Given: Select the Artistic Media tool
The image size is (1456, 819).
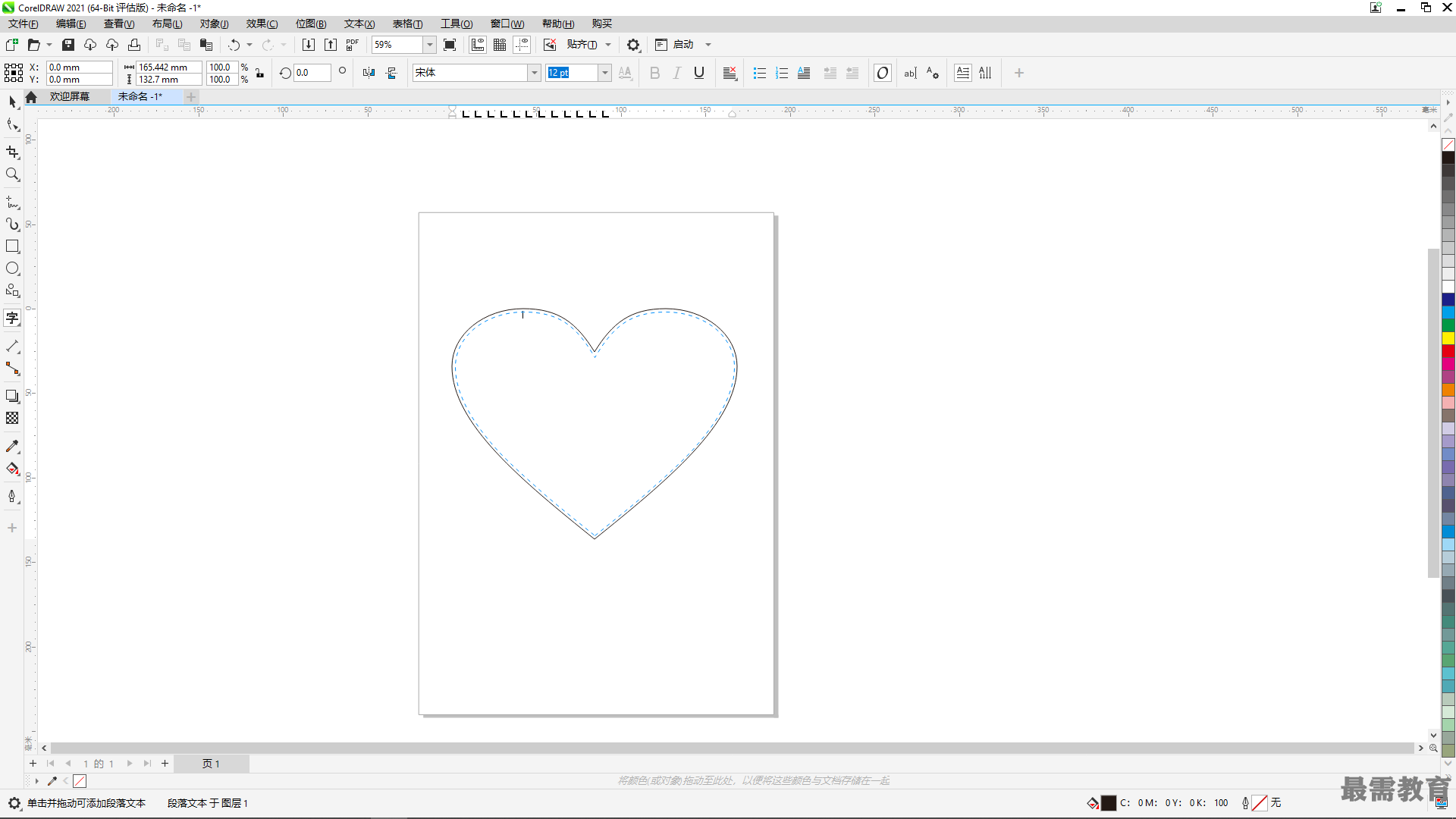Looking at the screenshot, I should click(x=12, y=224).
